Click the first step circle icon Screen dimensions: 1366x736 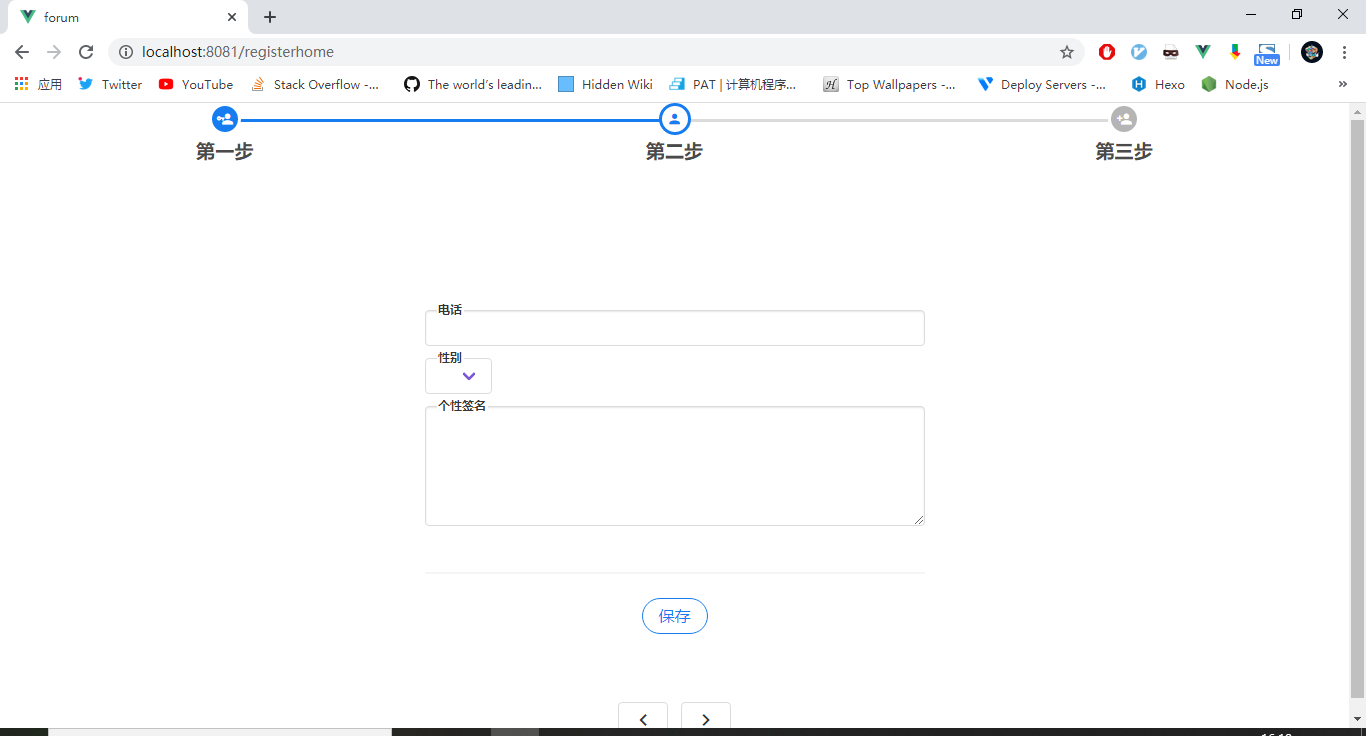click(225, 119)
